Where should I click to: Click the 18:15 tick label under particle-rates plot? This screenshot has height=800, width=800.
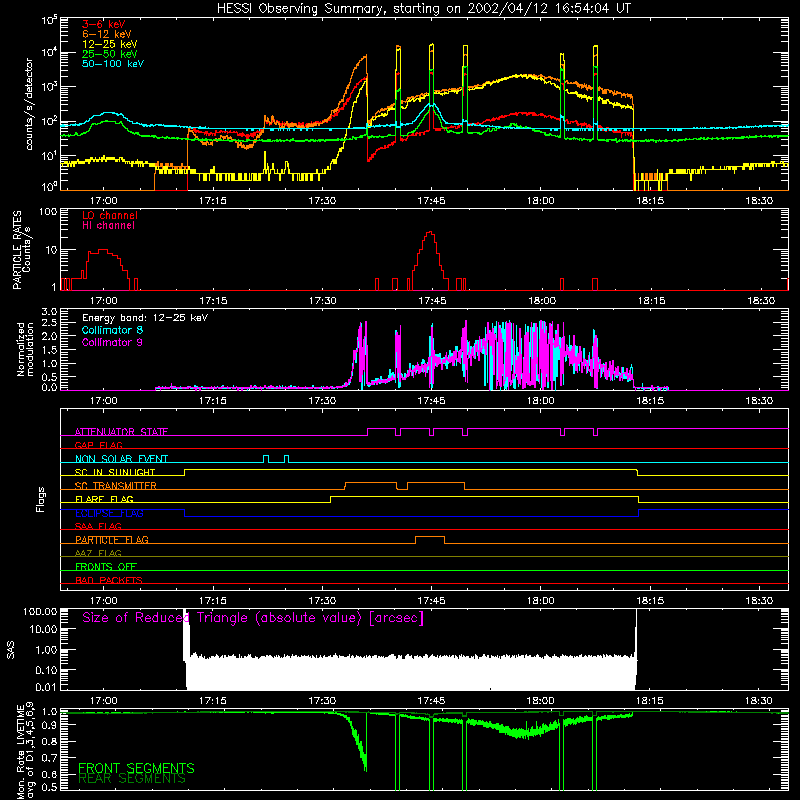pyautogui.click(x=652, y=301)
